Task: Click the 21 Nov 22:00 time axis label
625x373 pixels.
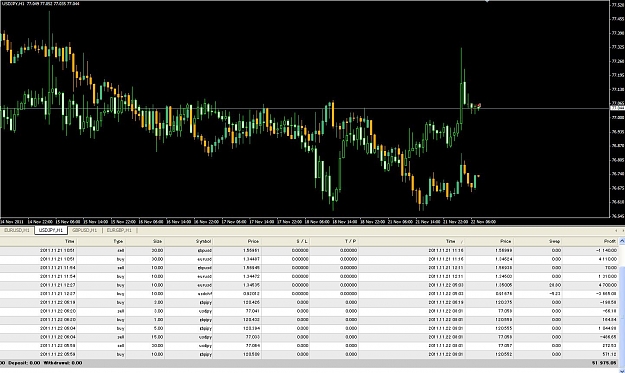Action: coord(456,222)
